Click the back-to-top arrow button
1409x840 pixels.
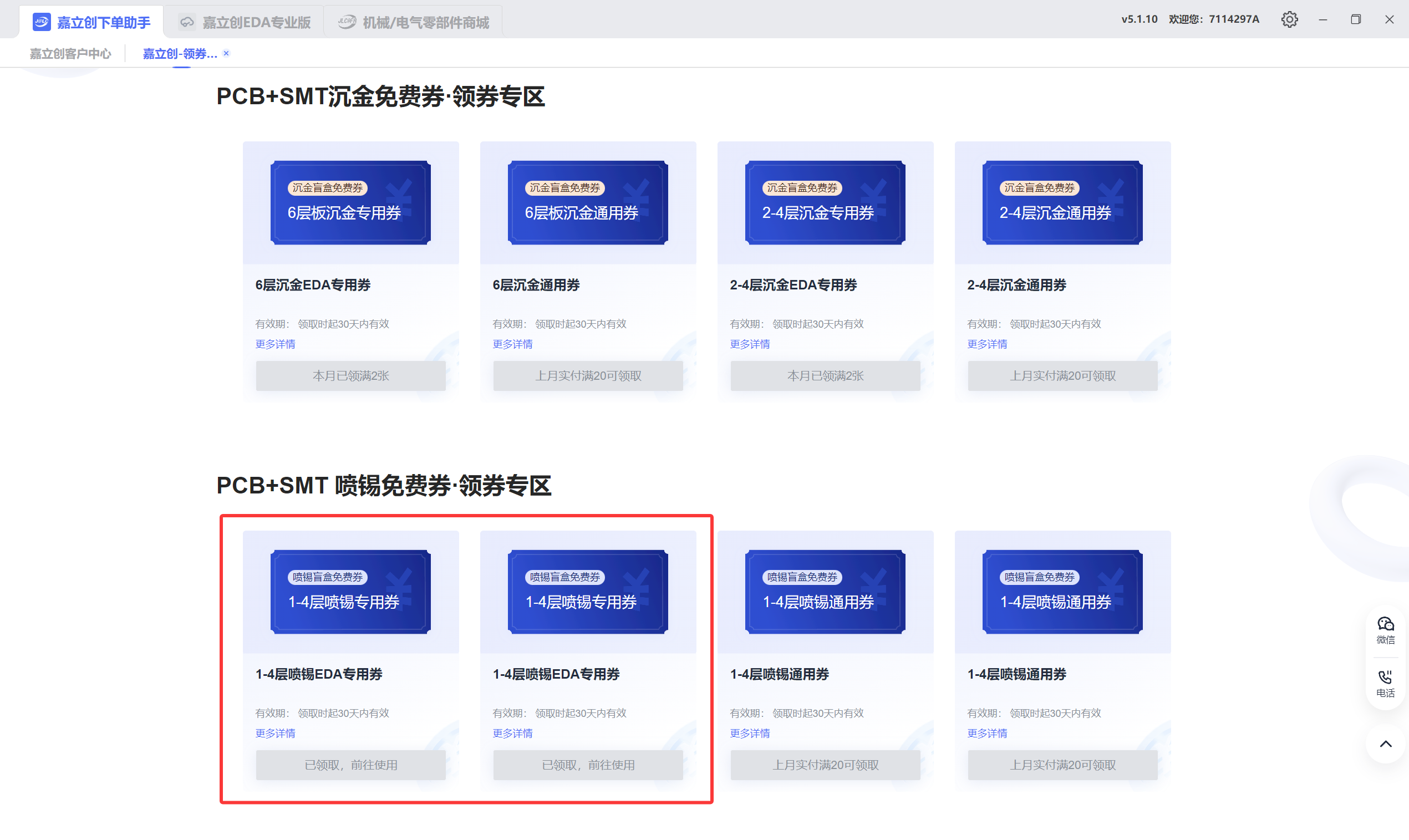click(x=1385, y=744)
